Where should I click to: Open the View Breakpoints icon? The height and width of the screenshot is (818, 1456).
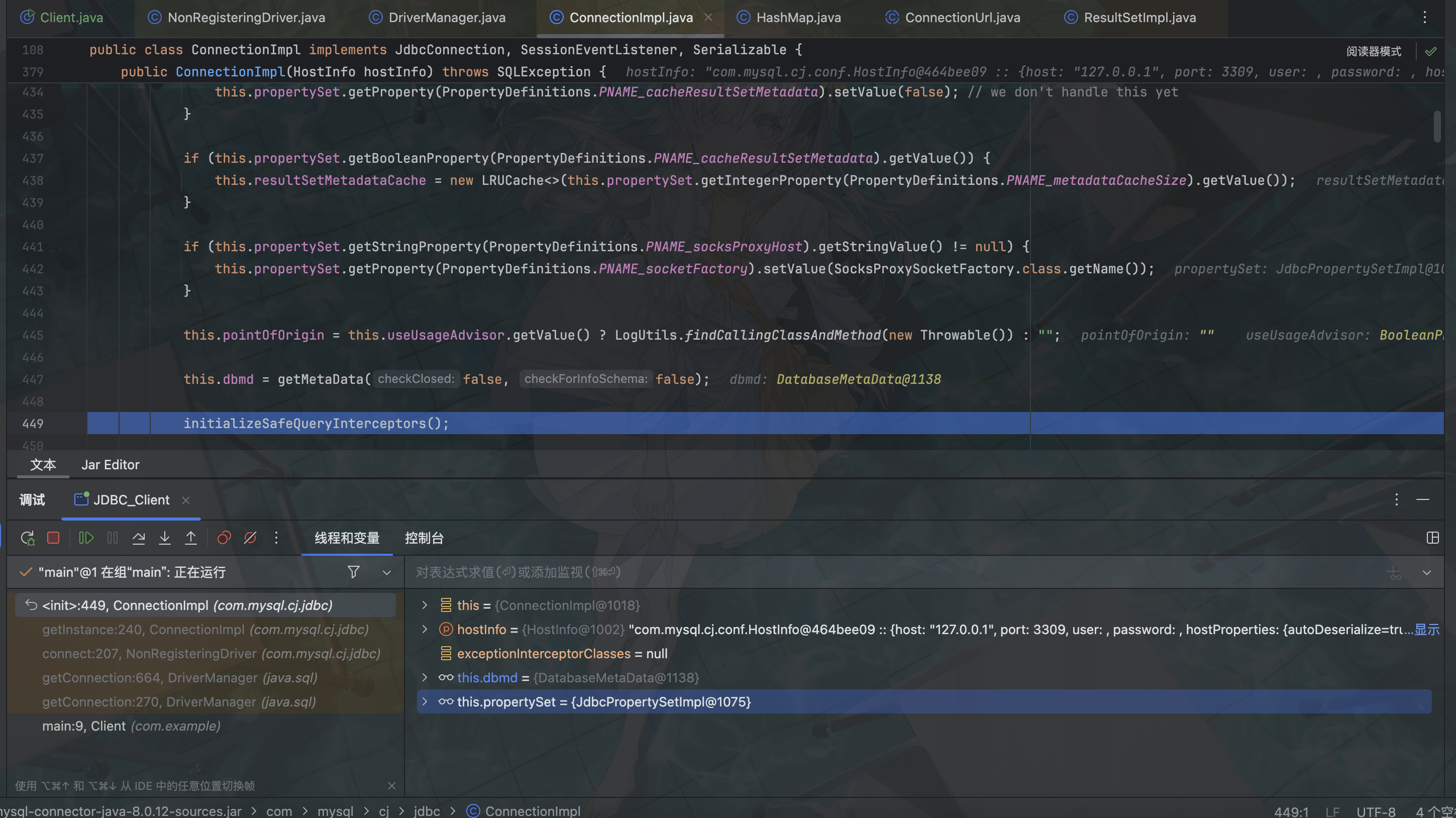(224, 538)
